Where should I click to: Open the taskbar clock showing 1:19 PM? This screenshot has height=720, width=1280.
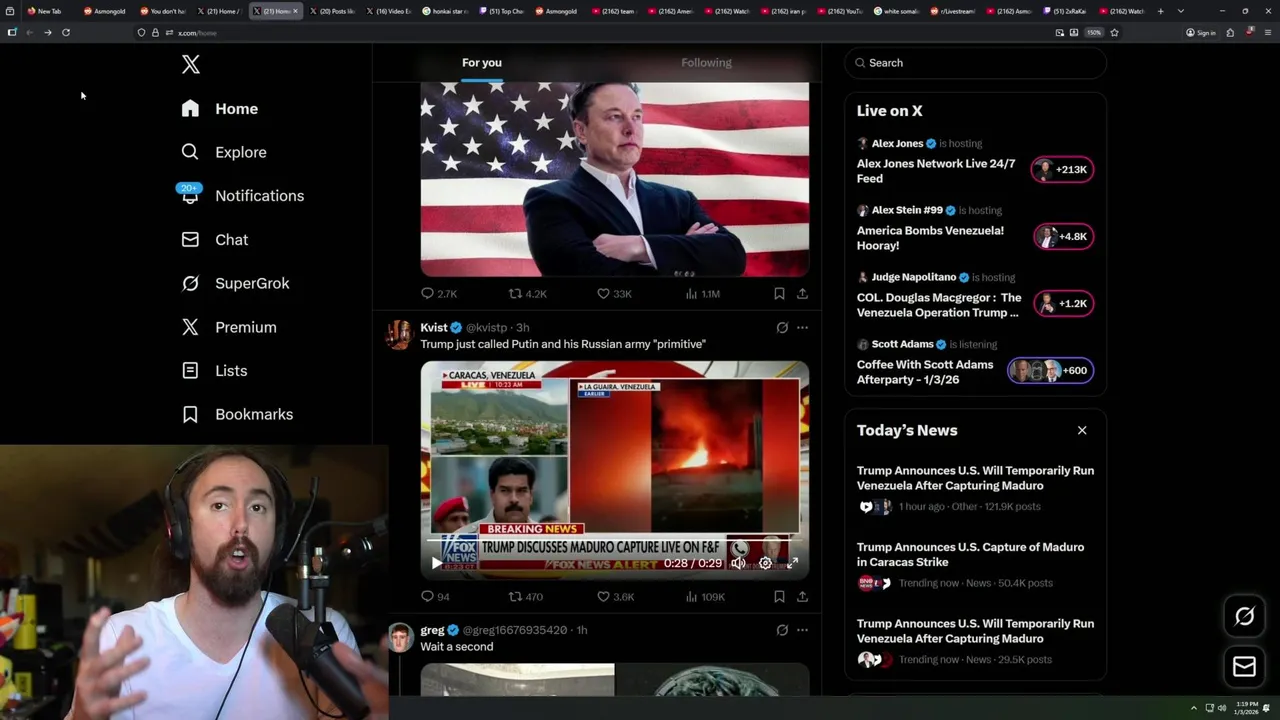1246,708
